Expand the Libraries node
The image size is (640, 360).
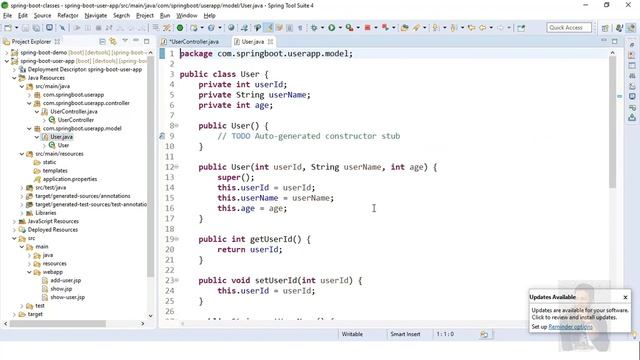point(22,213)
